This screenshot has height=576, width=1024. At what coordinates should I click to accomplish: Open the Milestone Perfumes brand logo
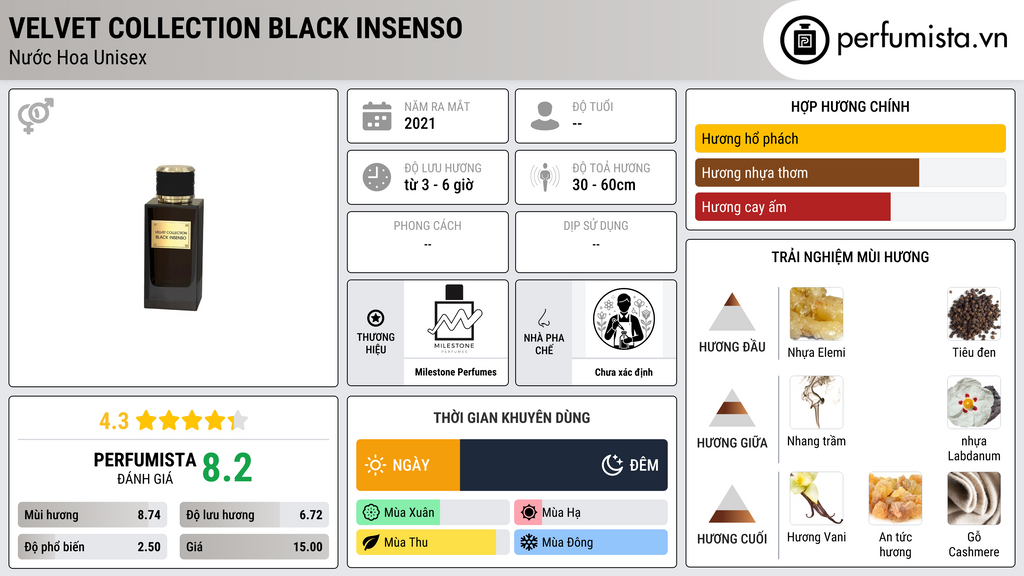coord(455,319)
